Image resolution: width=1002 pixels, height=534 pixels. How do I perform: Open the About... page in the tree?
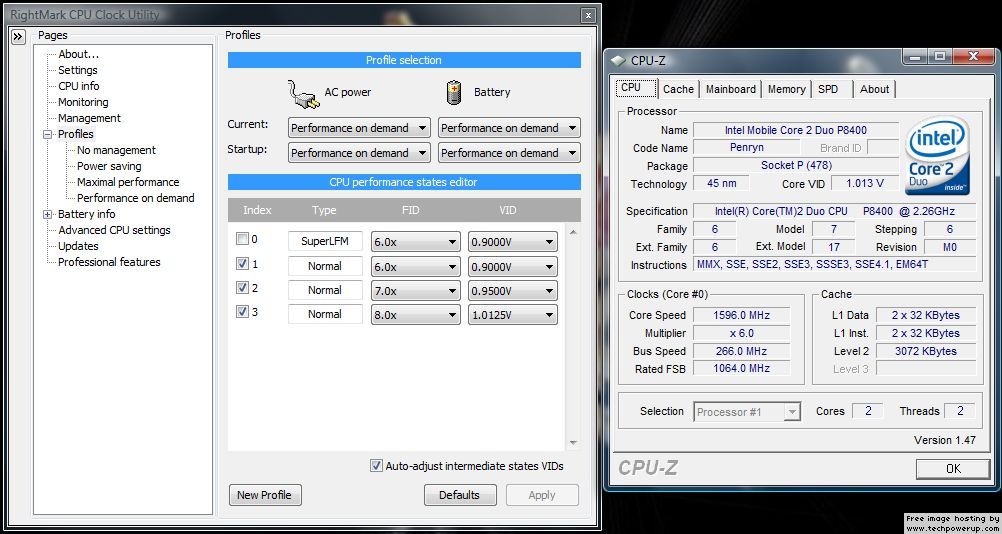(79, 54)
